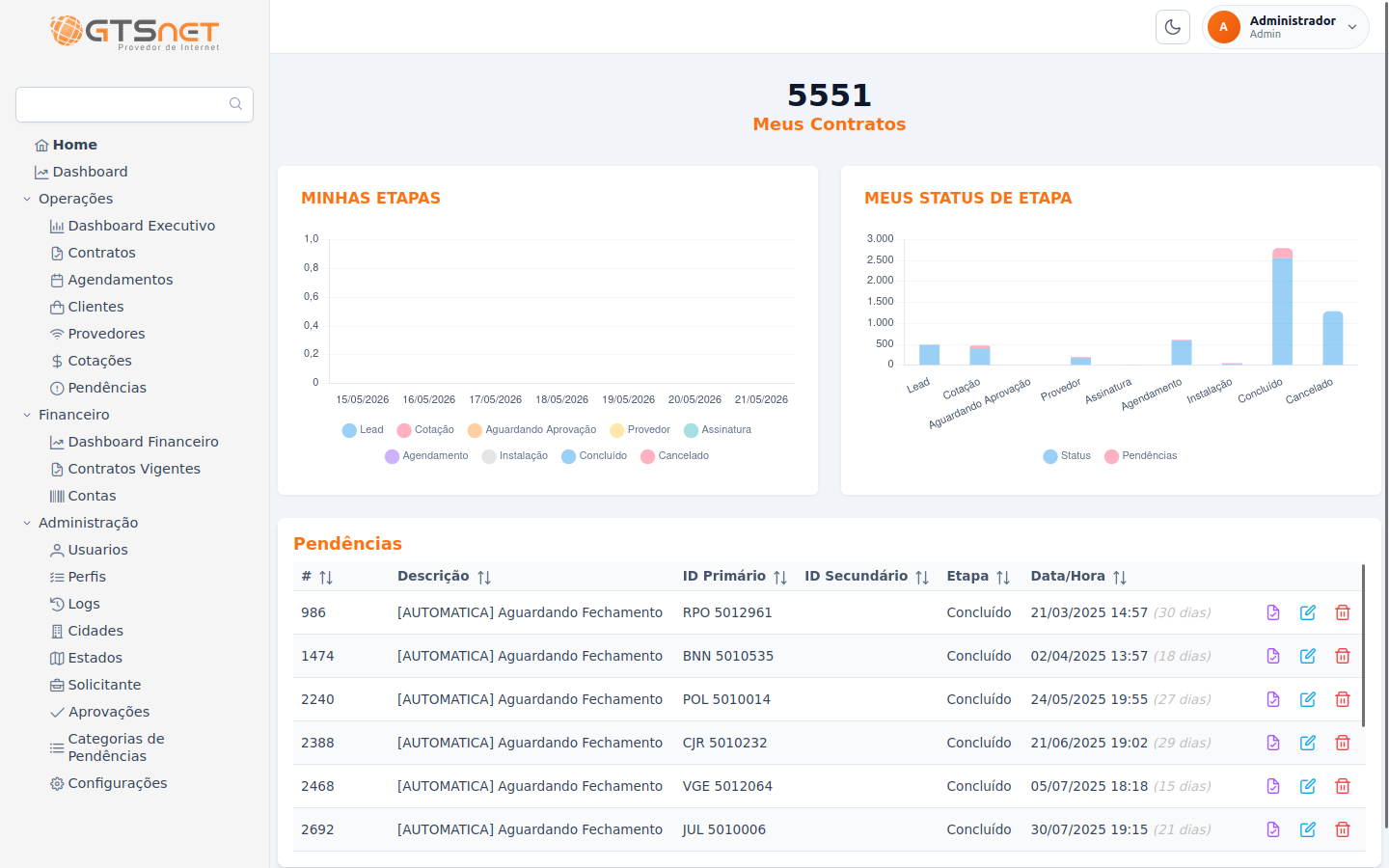Open document for pendência 986
Viewport: 1389px width, 868px height.
[x=1273, y=612]
